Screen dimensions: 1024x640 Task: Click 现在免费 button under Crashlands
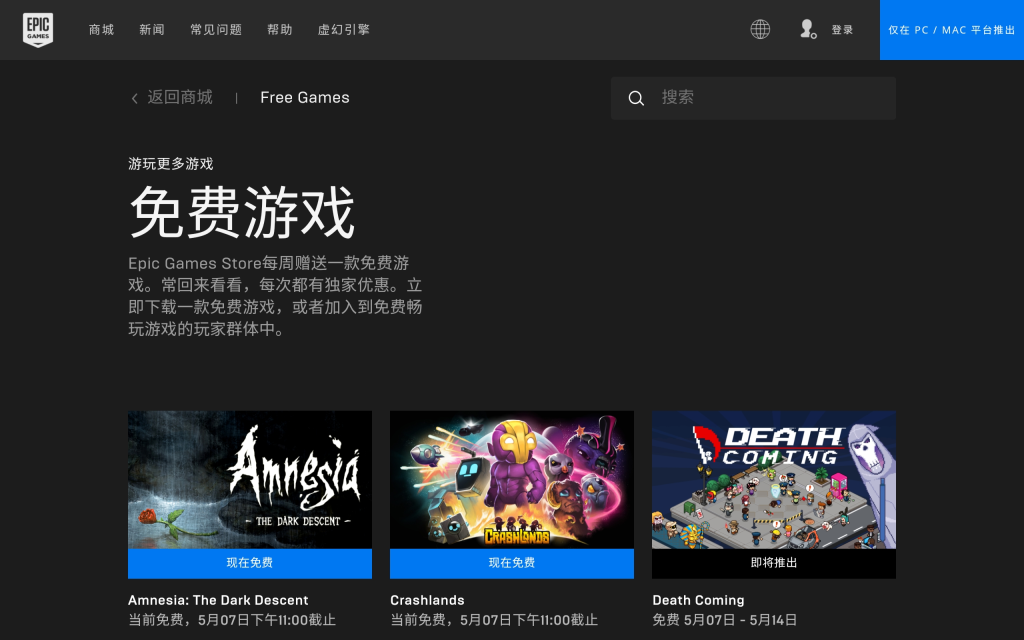pyautogui.click(x=511, y=563)
